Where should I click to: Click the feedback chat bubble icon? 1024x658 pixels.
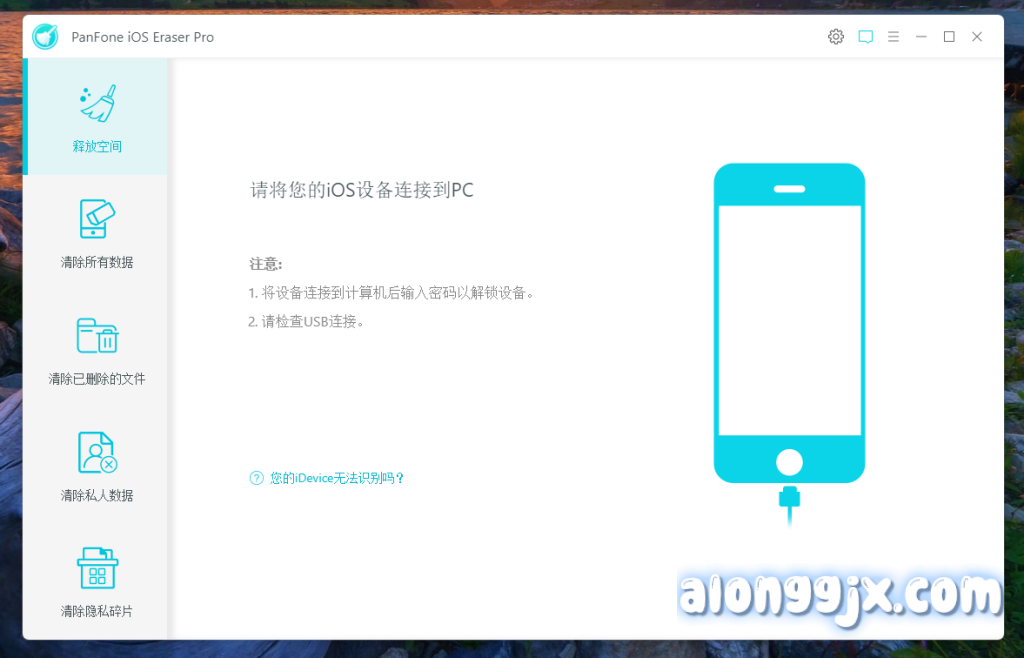[x=865, y=37]
